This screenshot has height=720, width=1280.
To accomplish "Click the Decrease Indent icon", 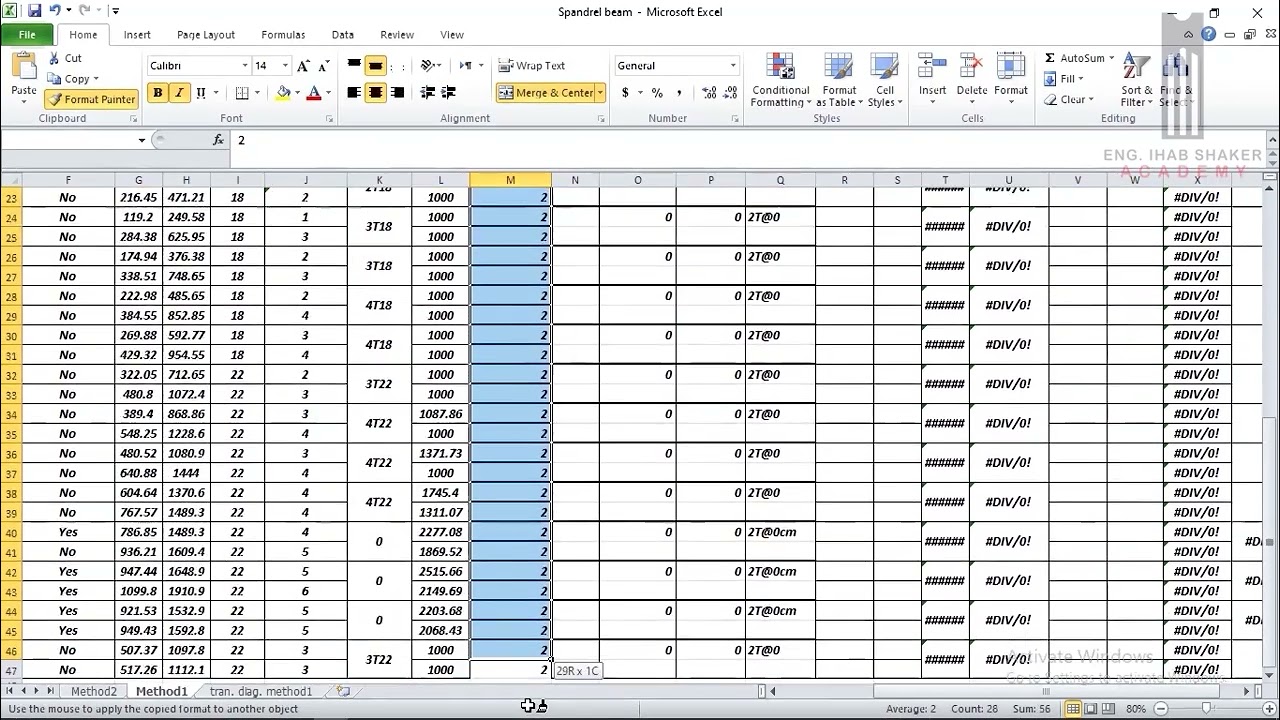I will pos(428,93).
